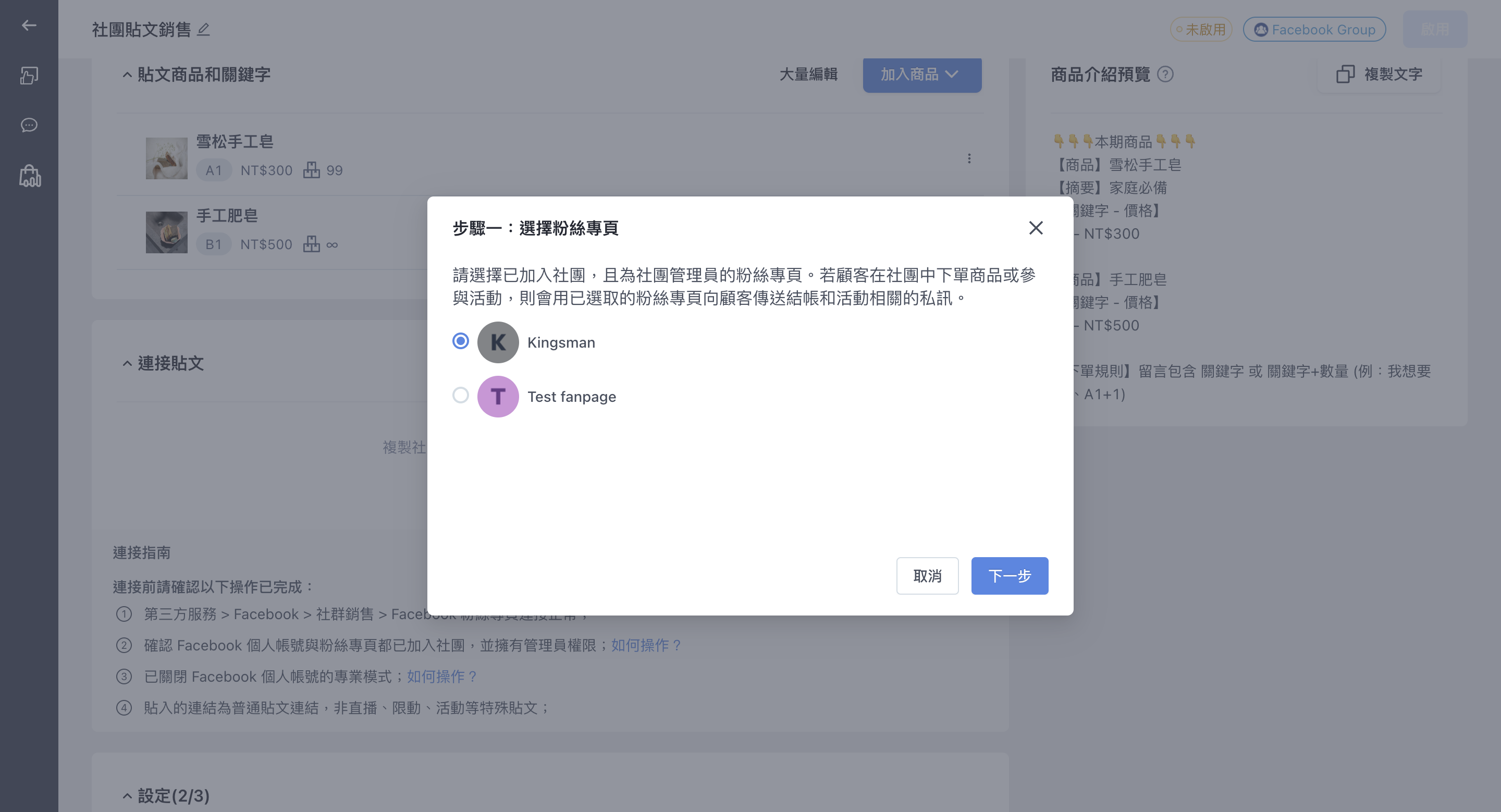
Task: Click the 雪松手工皂 product name
Action: tap(235, 142)
